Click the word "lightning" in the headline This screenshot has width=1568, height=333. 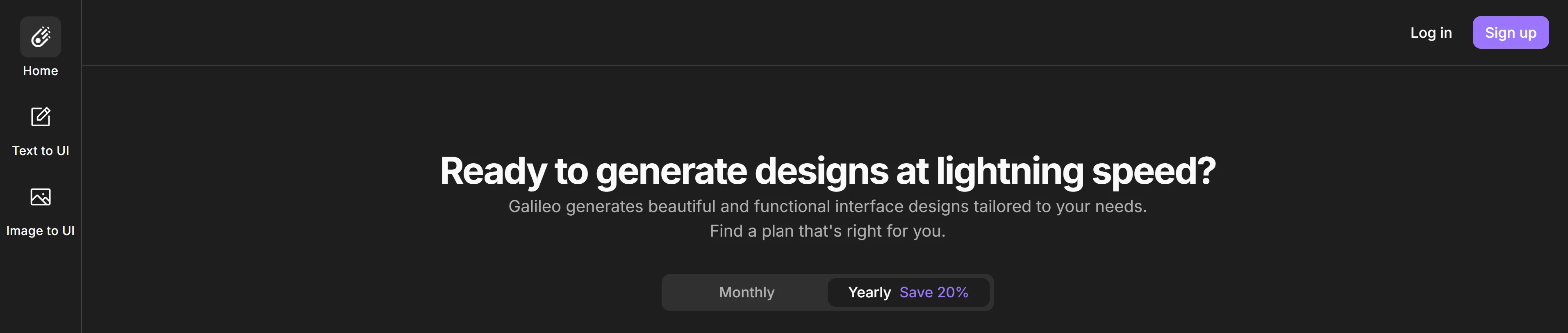pyautogui.click(x=1010, y=171)
